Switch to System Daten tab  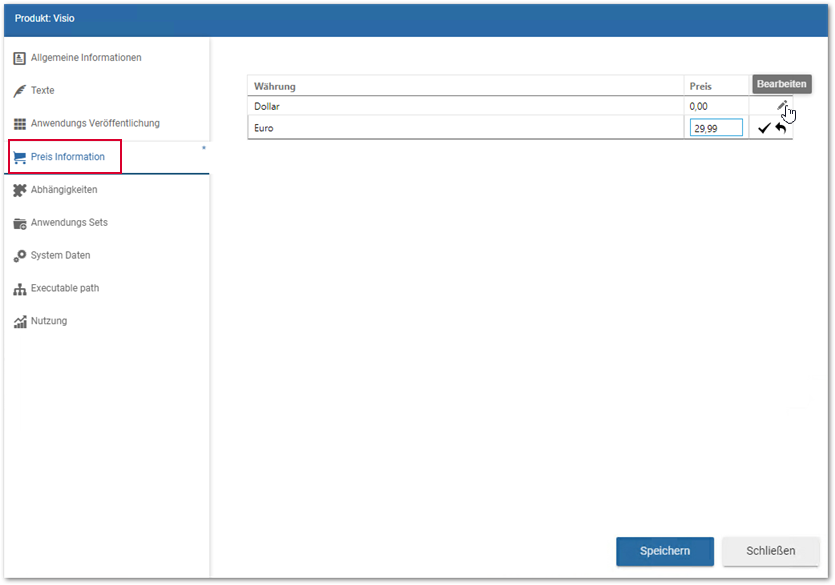107,256
